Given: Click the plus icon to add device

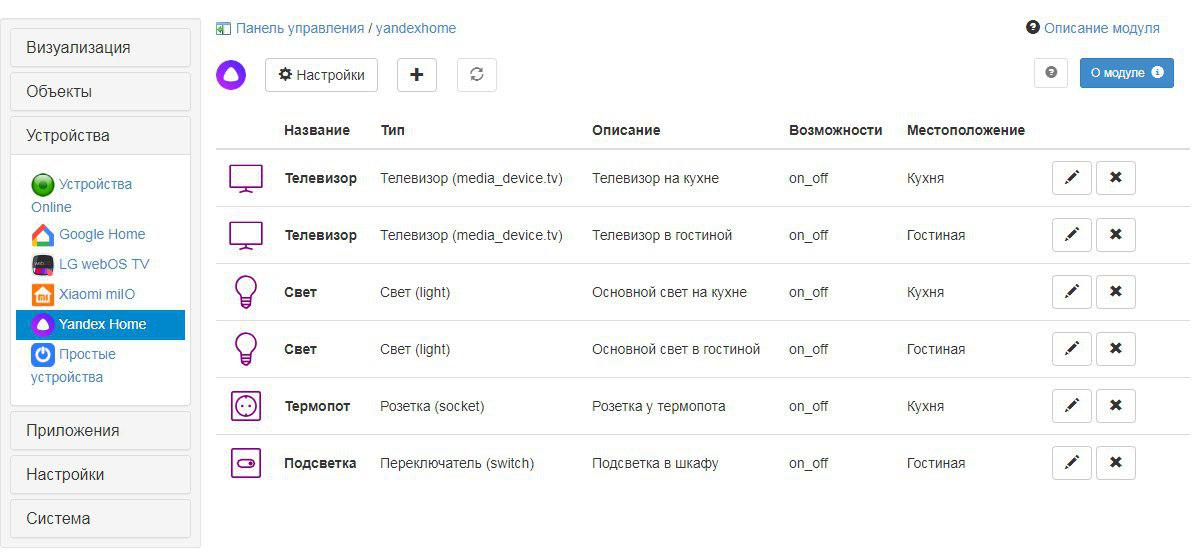Looking at the screenshot, I should click(x=417, y=75).
